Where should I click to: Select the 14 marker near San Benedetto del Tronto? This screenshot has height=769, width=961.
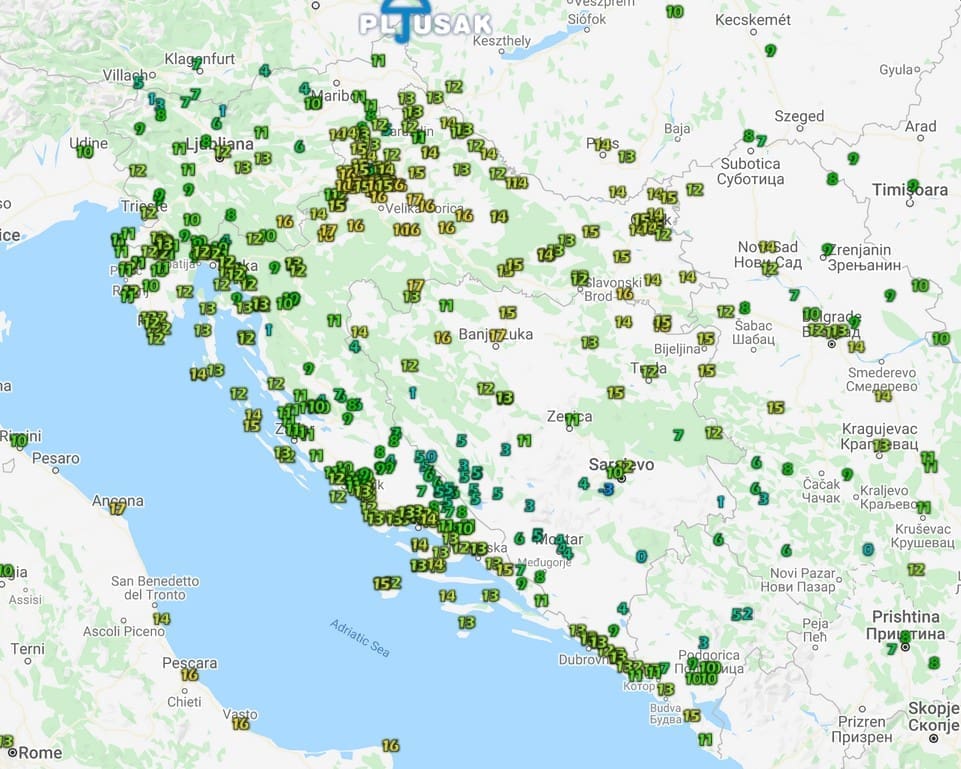tap(161, 619)
